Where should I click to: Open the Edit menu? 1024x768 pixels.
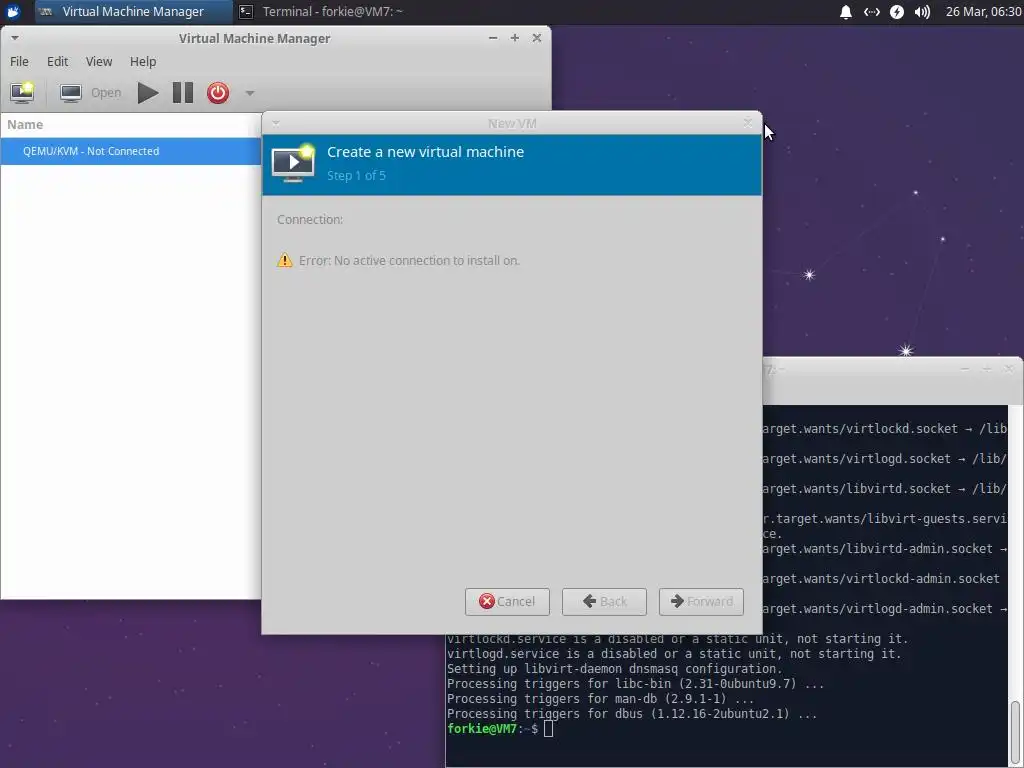(x=57, y=61)
